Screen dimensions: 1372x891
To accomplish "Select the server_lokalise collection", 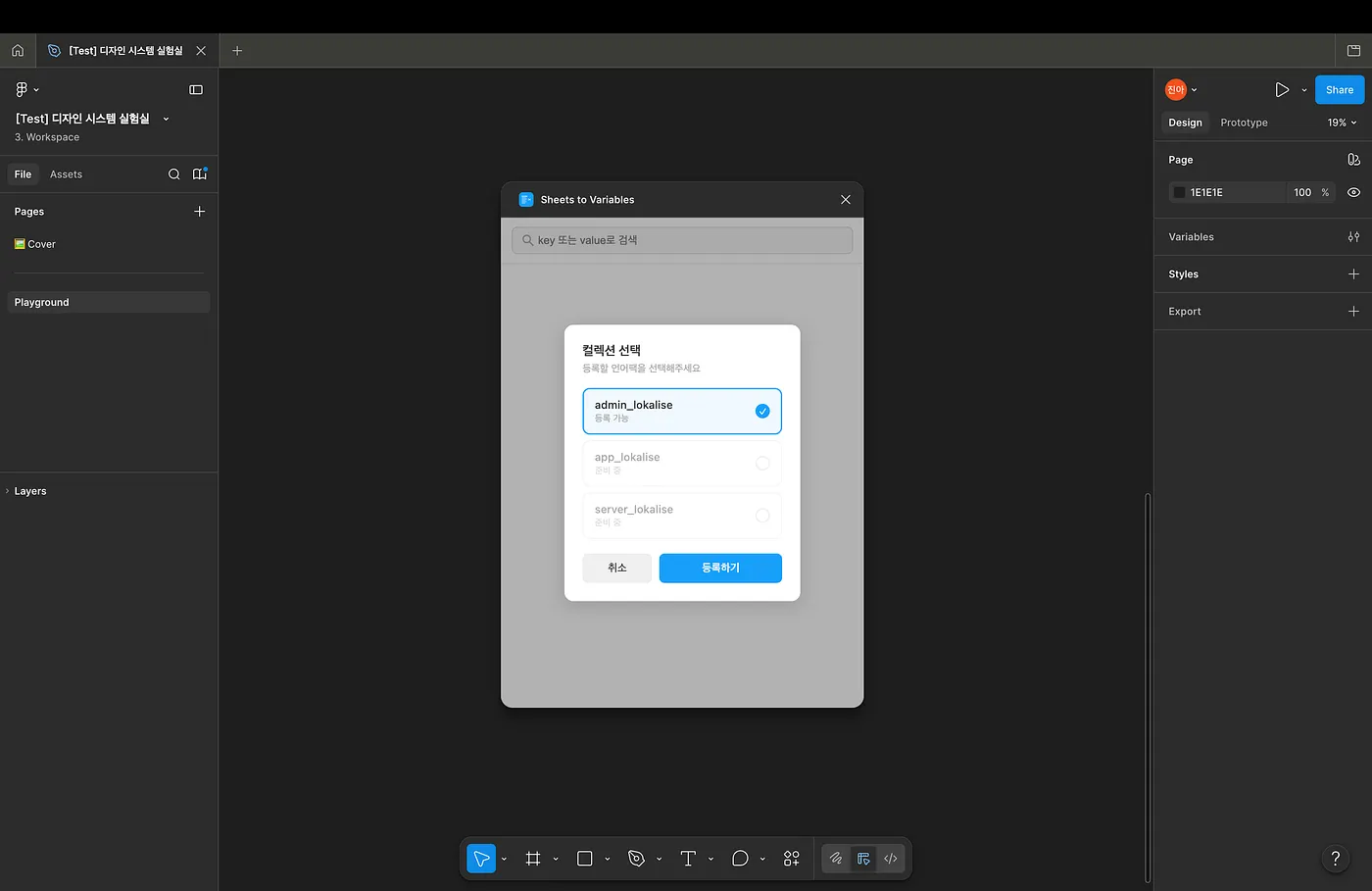I will [682, 516].
